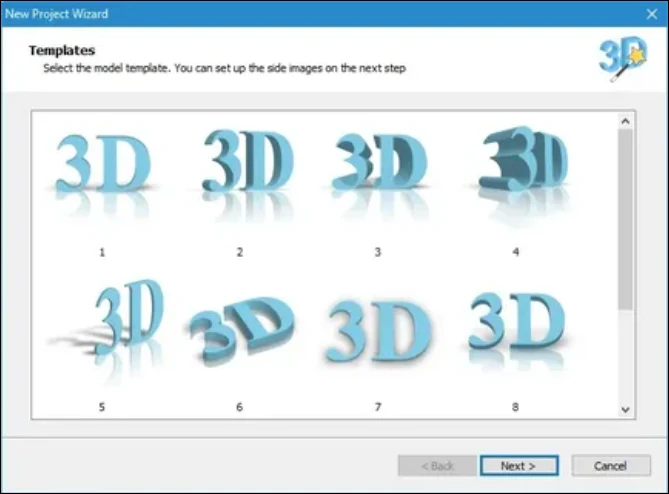Click the label "1" under first template
The width and height of the screenshot is (669, 494).
(102, 253)
